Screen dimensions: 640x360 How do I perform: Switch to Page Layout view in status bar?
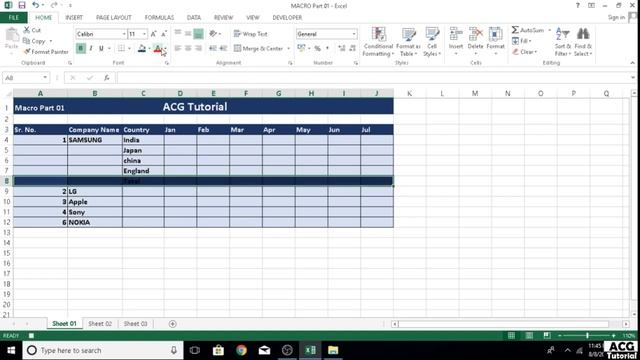pos(529,336)
